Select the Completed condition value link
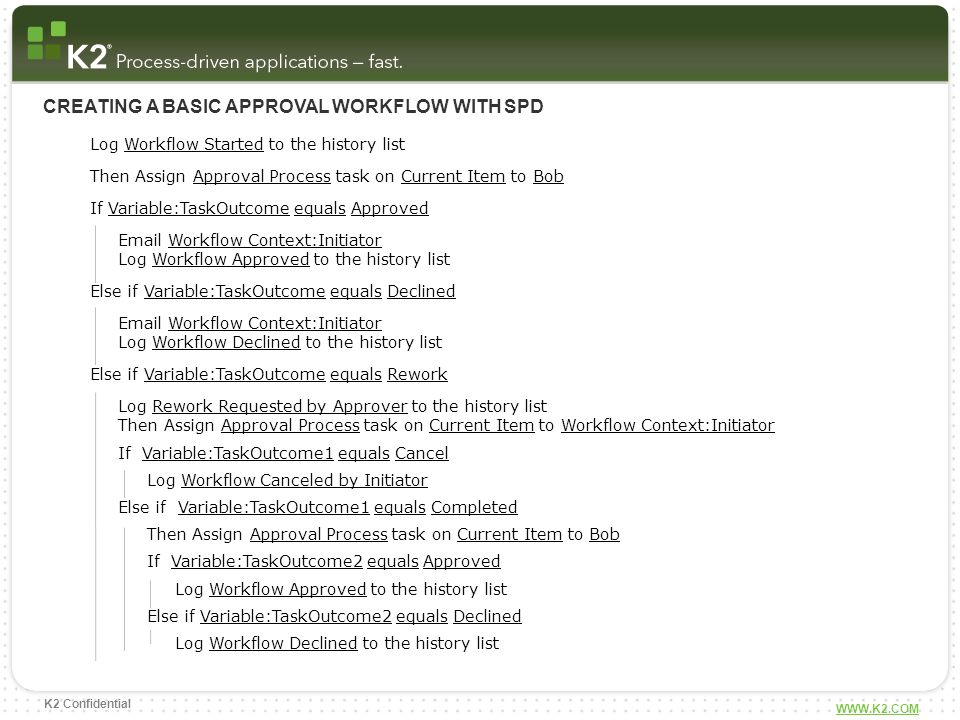Image resolution: width=960 pixels, height=720 pixels. (x=474, y=507)
